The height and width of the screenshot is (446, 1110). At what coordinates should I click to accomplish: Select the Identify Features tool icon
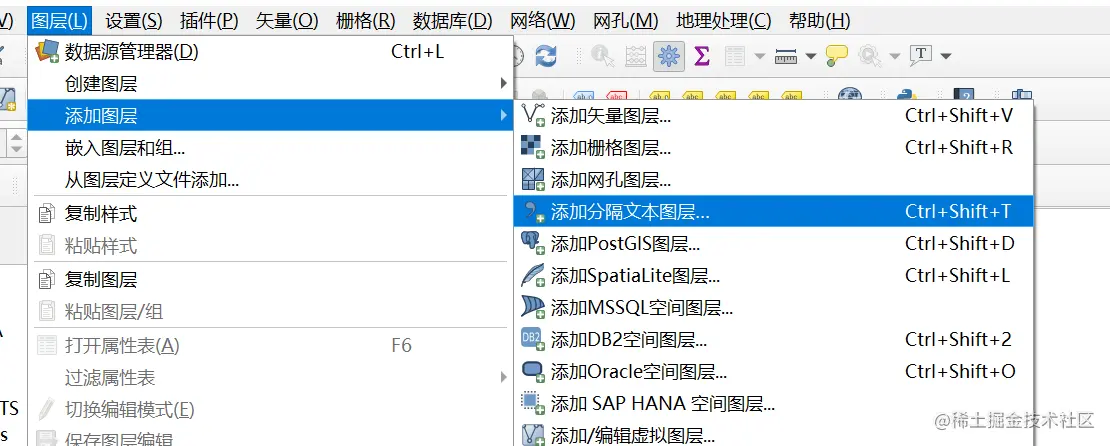[602, 55]
